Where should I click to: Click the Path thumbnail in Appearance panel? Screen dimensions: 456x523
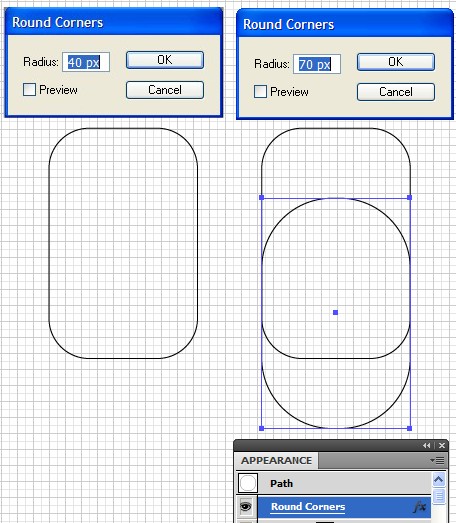click(x=248, y=483)
